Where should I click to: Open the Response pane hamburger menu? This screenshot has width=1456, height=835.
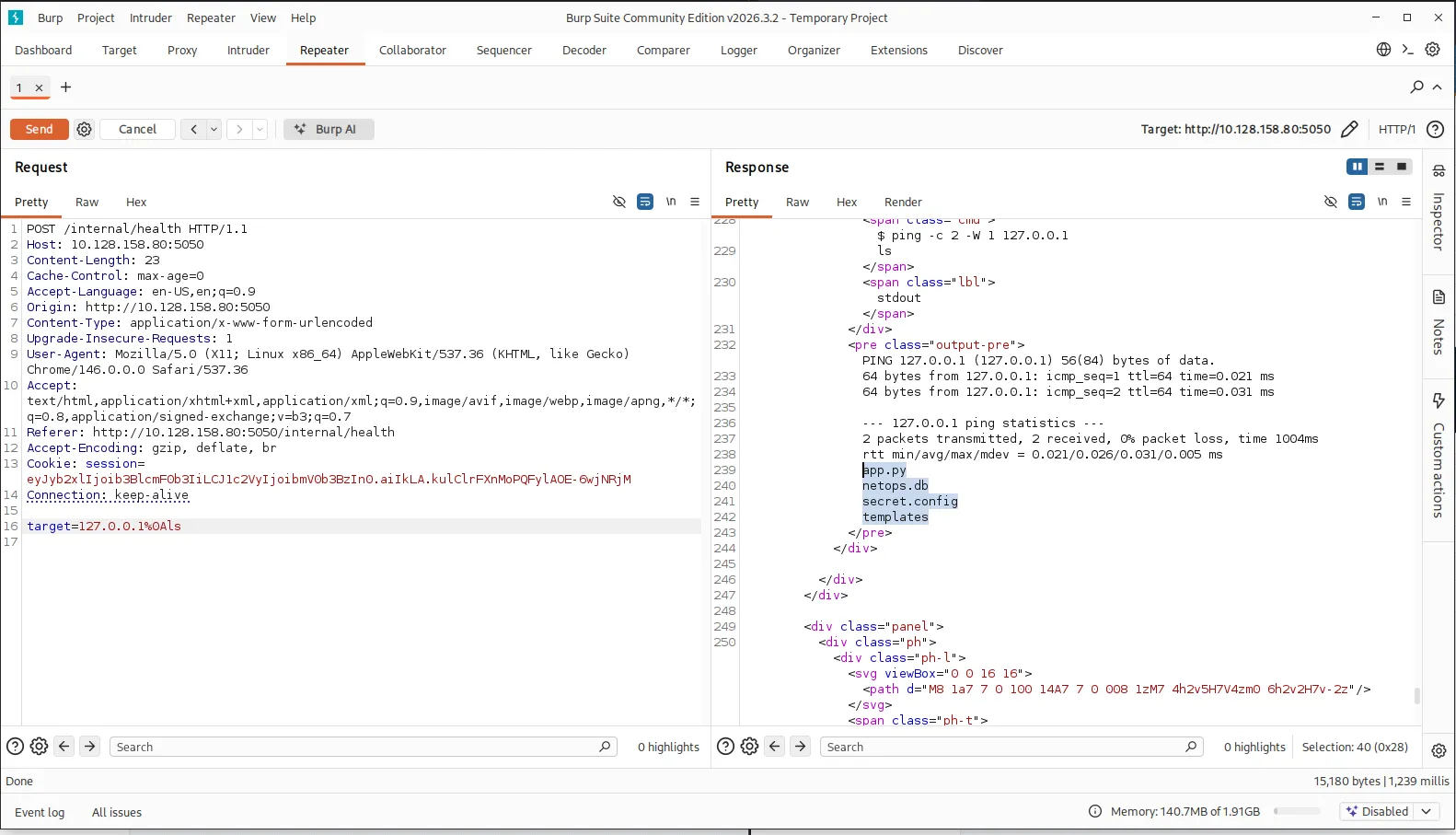point(1406,202)
